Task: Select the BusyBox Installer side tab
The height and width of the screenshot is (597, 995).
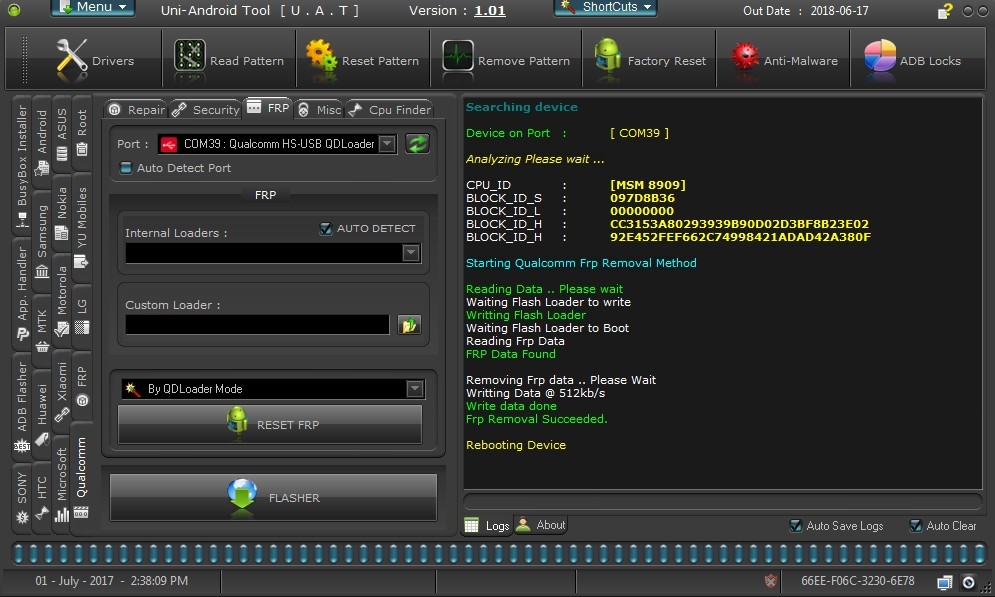Action: 22,166
